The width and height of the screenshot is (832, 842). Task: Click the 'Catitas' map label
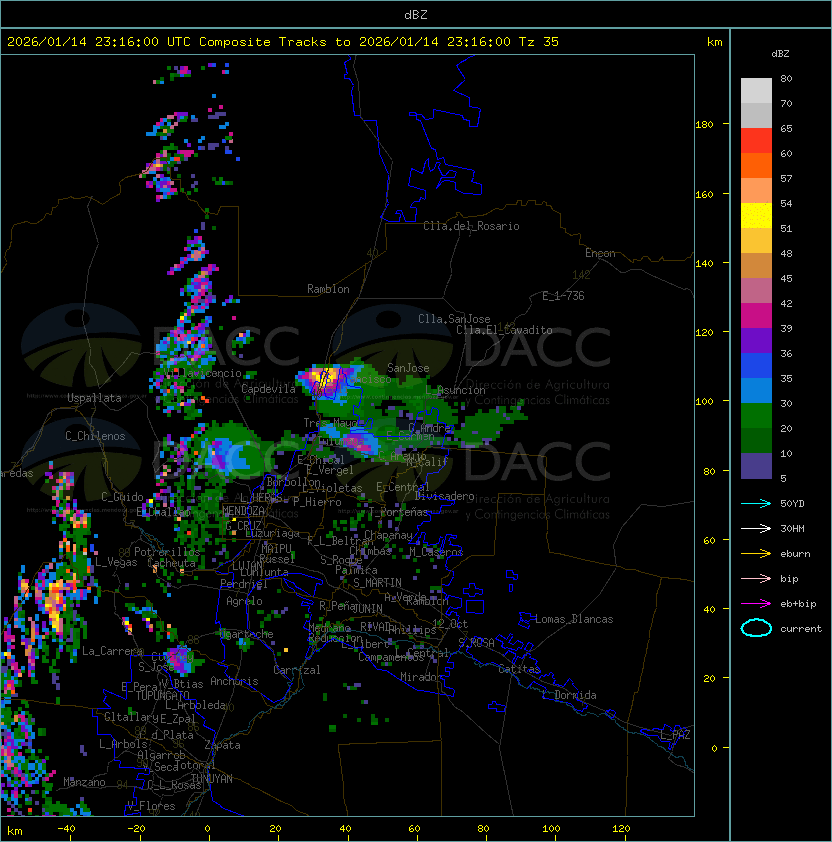tap(519, 669)
